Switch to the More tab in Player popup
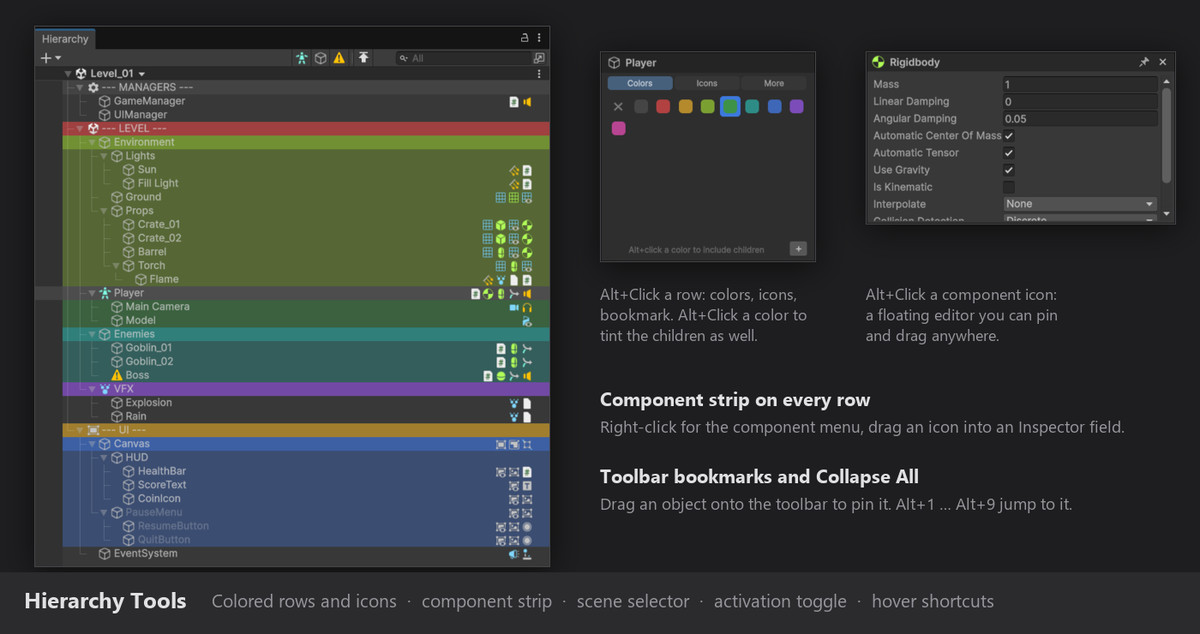This screenshot has width=1200, height=634. [774, 83]
